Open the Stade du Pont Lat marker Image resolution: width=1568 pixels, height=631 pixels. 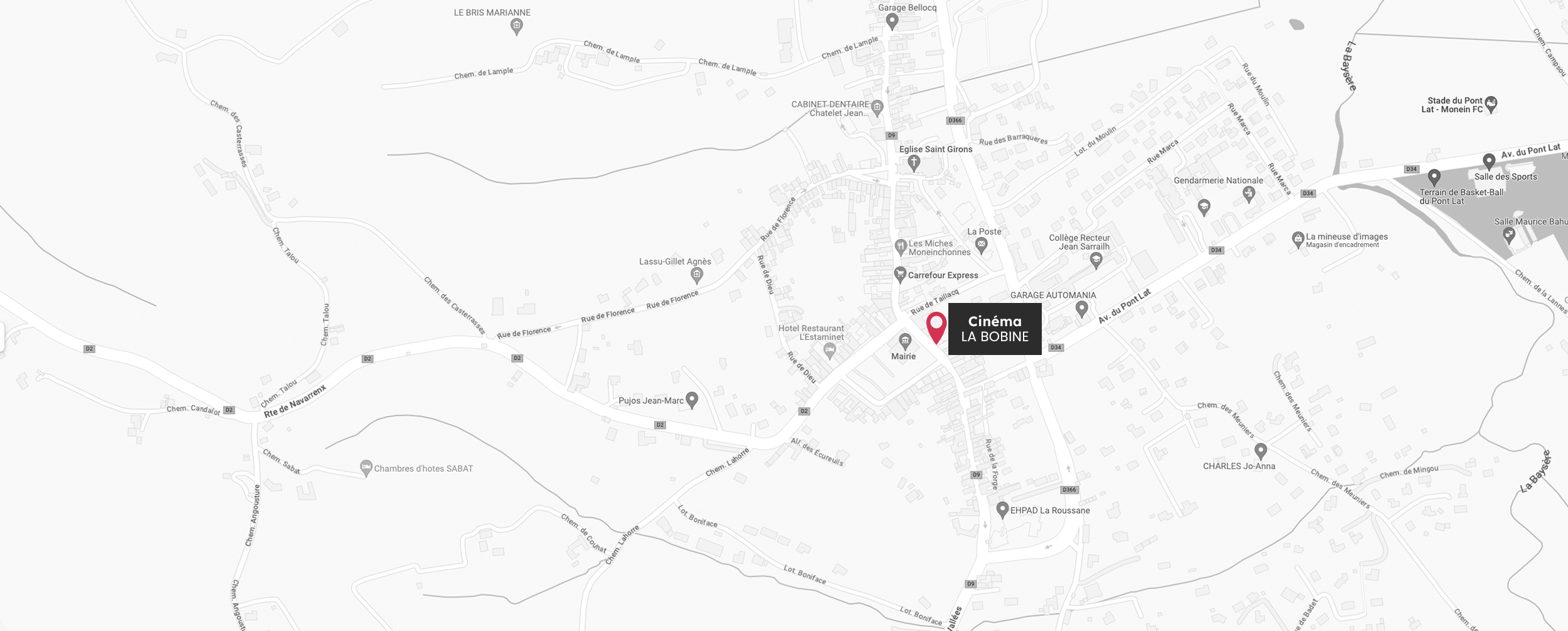click(1491, 105)
